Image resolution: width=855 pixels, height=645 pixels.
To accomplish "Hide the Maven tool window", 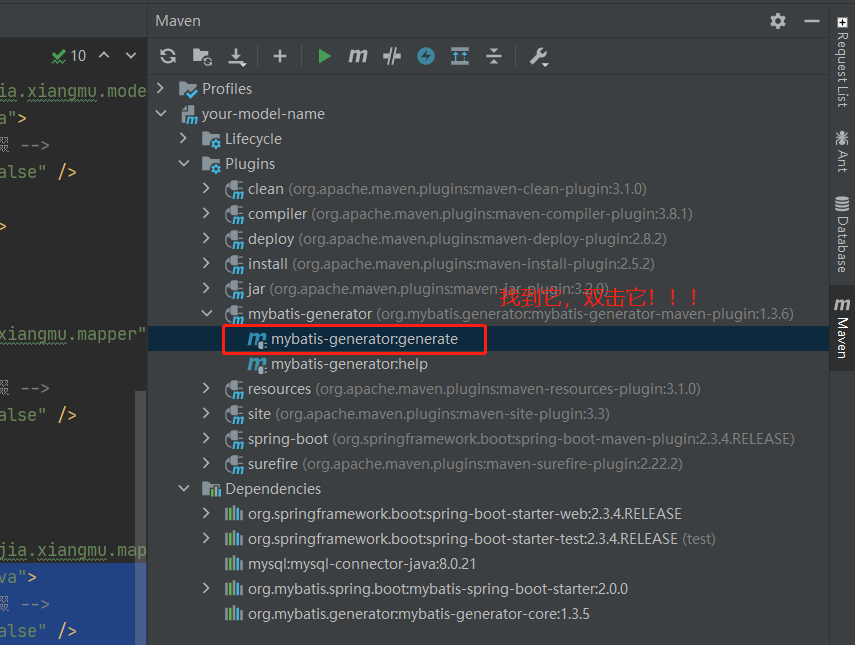I will (811, 21).
